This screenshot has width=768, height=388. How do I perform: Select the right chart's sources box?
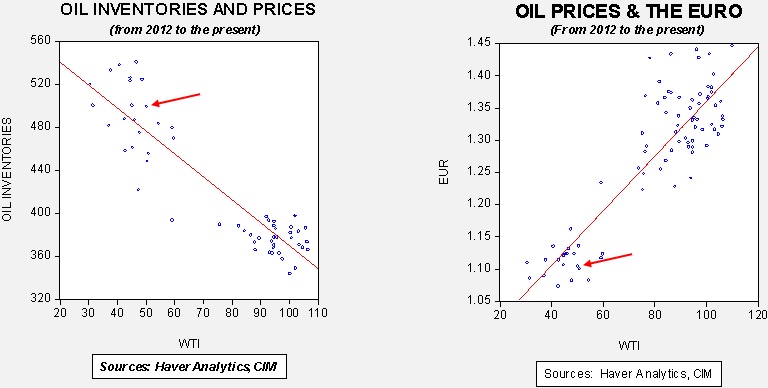coord(628,374)
